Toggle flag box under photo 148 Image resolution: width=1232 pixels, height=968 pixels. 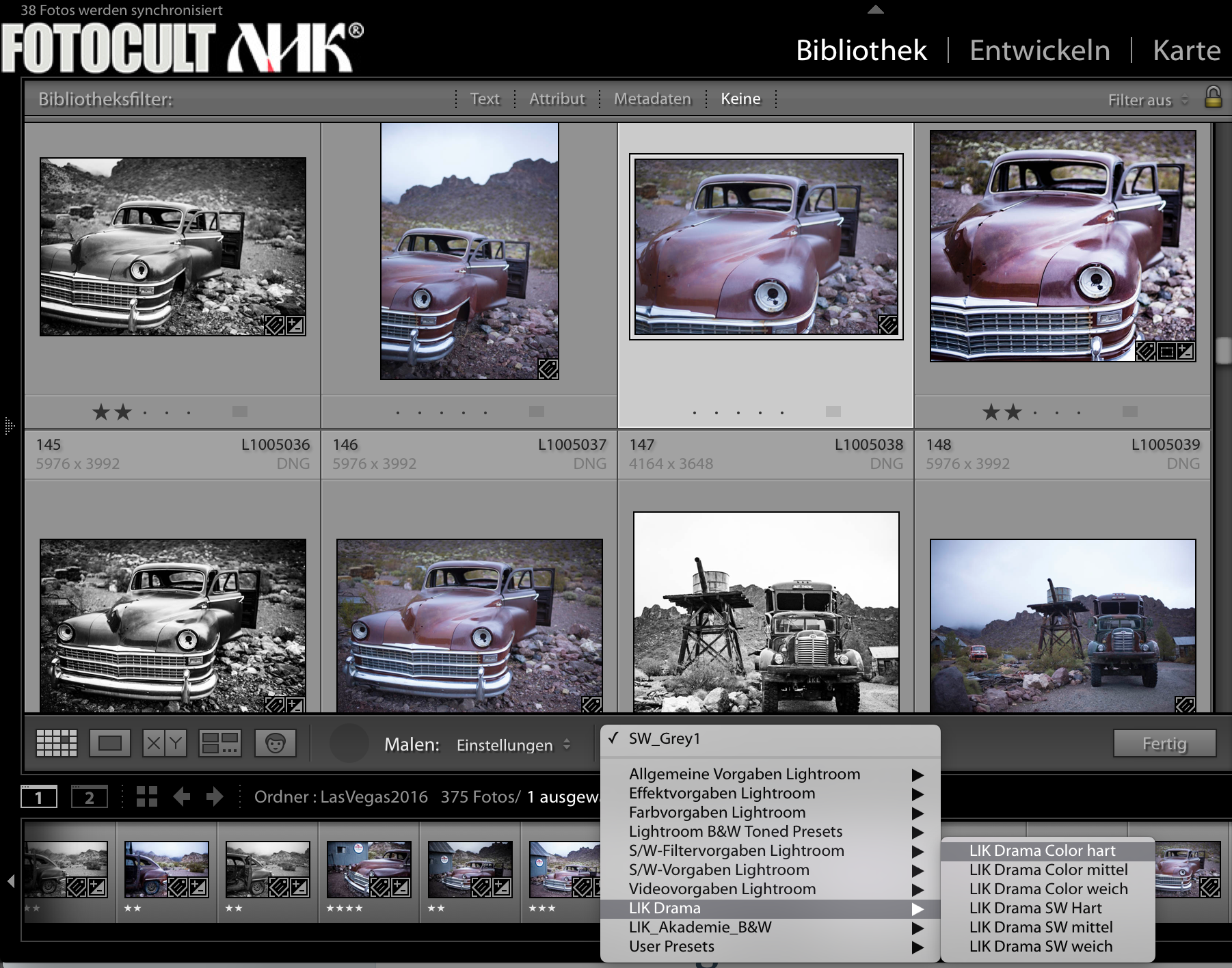[1130, 412]
